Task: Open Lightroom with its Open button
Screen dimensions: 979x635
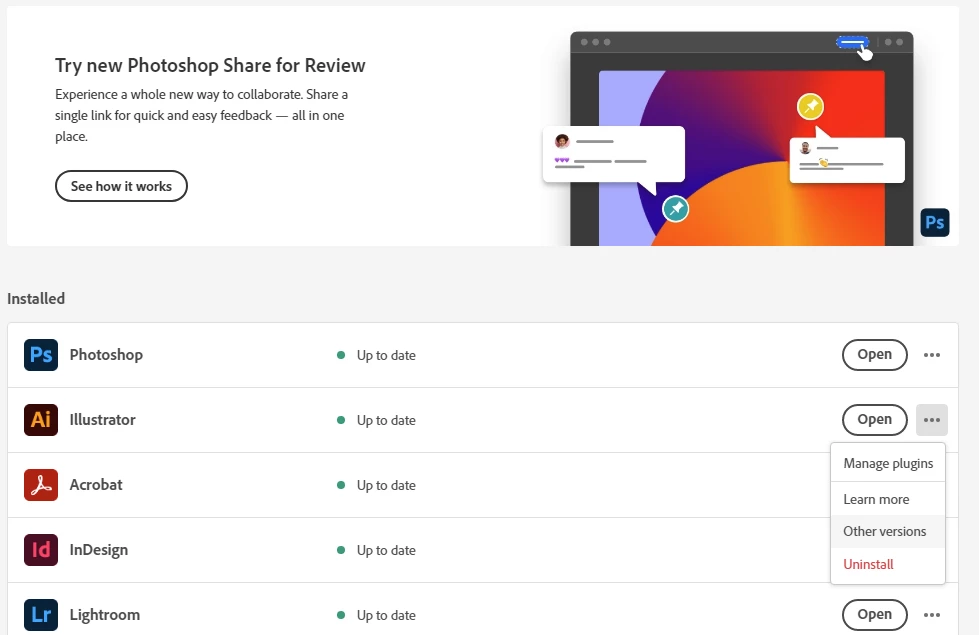Action: [874, 614]
